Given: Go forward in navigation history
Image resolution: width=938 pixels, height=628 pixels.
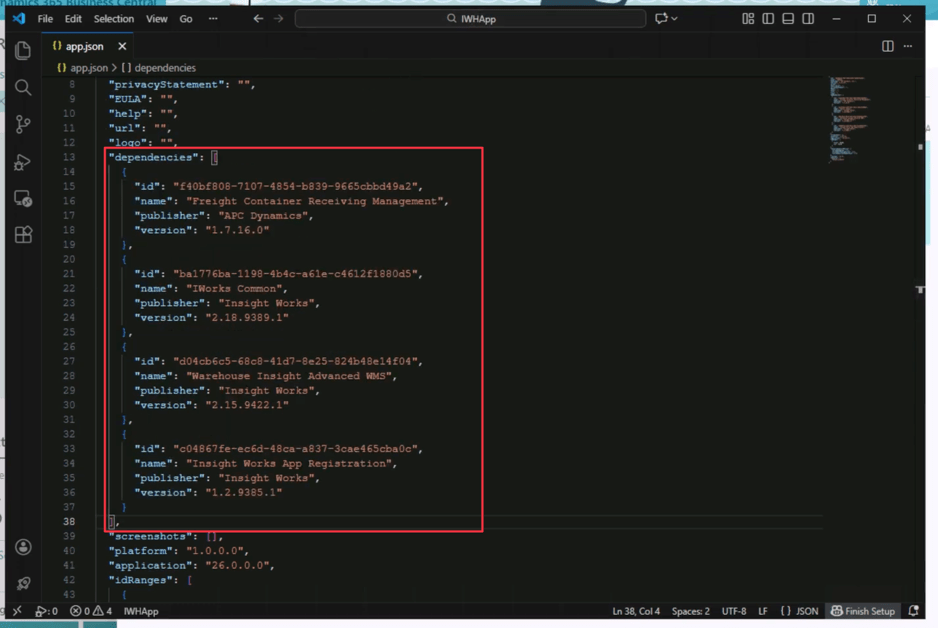Looking at the screenshot, I should pyautogui.click(x=279, y=19).
